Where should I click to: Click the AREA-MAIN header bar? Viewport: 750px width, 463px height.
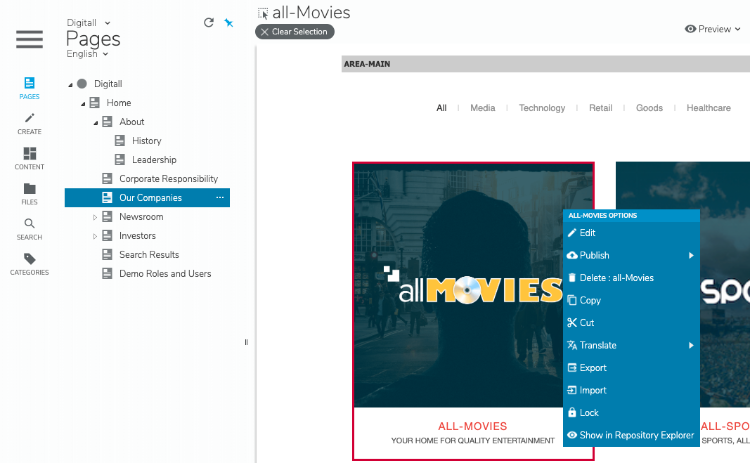point(545,64)
